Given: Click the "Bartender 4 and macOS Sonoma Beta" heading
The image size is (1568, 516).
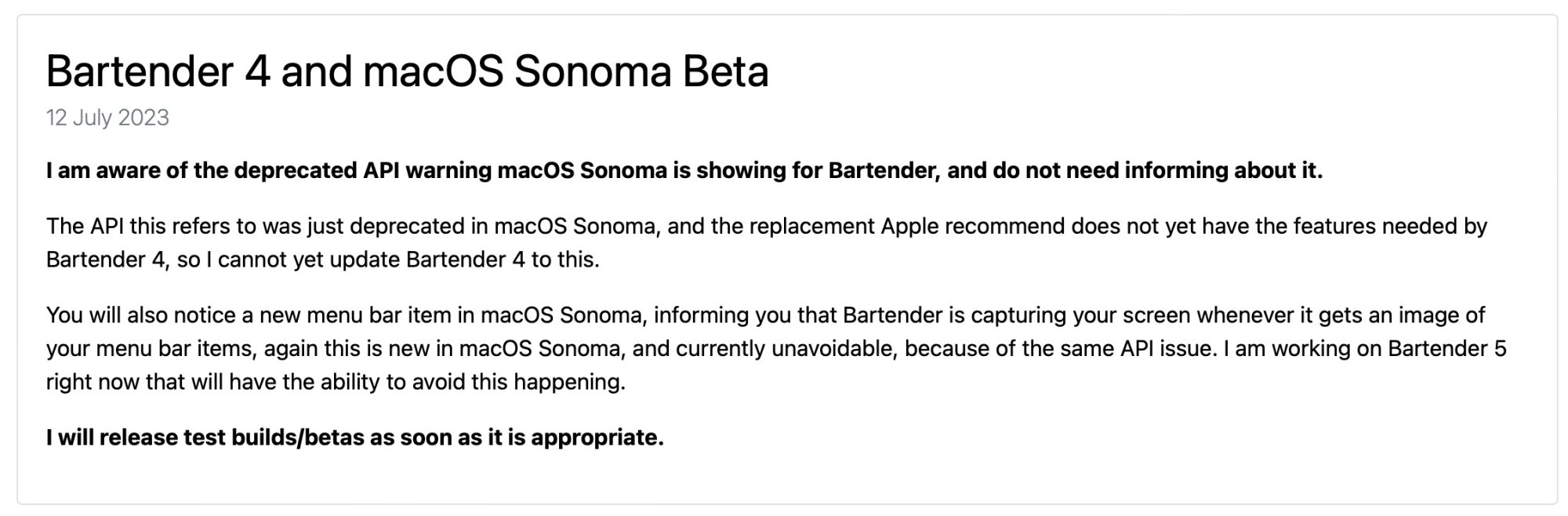Looking at the screenshot, I should pos(407,71).
